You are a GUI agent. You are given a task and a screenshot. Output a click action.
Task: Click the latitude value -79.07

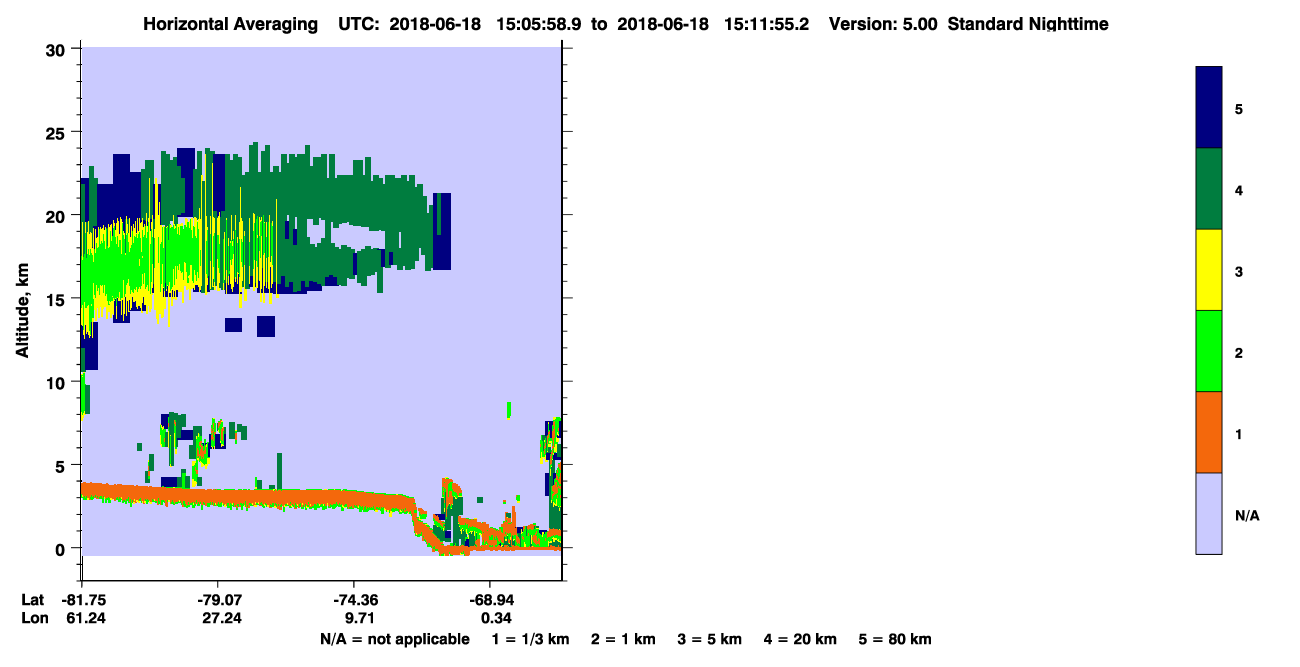(x=218, y=600)
